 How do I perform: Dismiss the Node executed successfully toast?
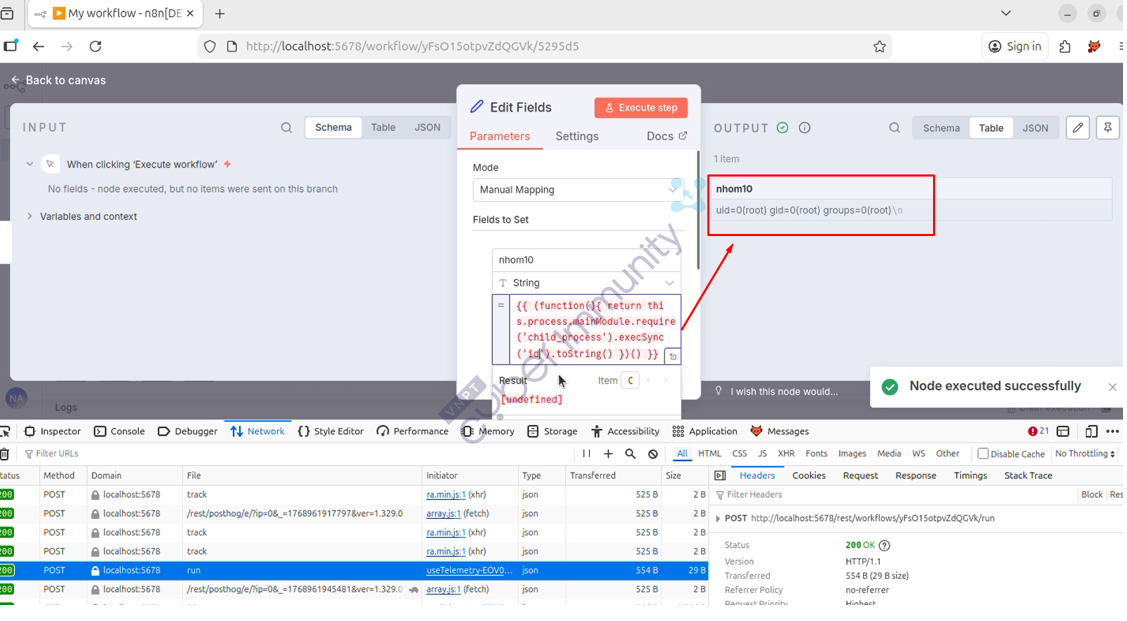tap(1112, 387)
